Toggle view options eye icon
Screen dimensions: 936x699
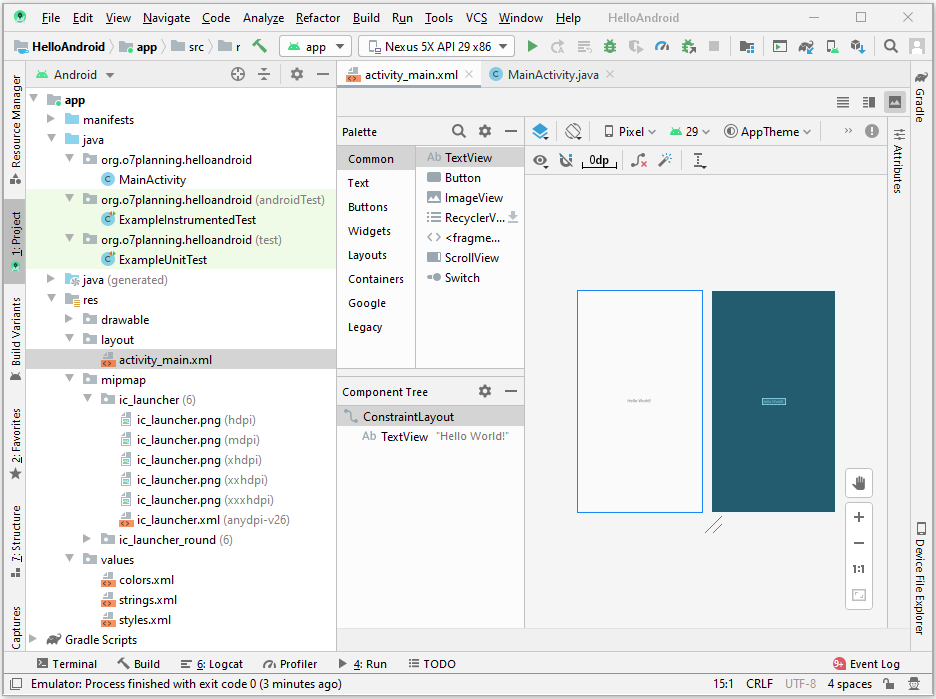tap(540, 161)
